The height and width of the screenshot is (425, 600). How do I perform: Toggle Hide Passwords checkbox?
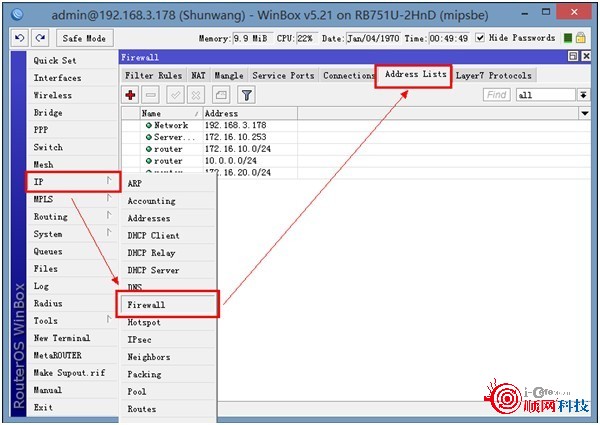click(x=480, y=37)
